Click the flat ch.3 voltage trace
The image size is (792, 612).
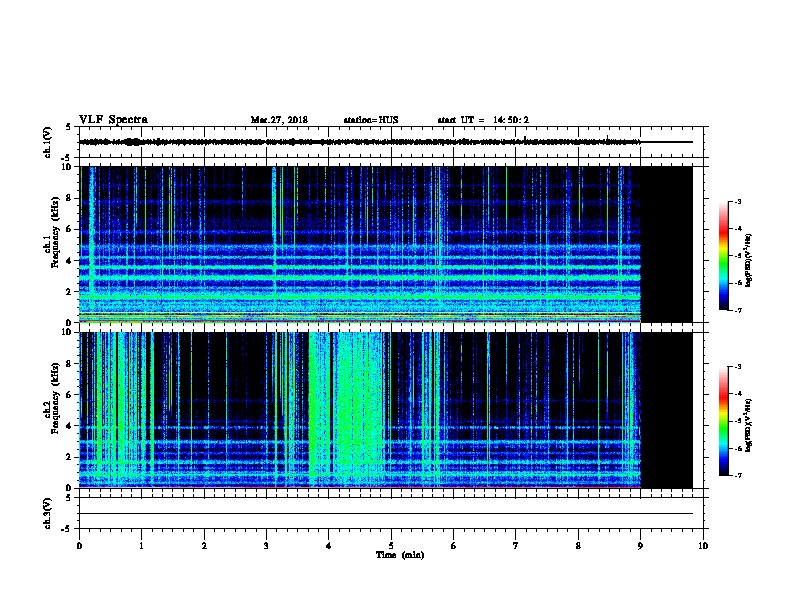(x=386, y=514)
